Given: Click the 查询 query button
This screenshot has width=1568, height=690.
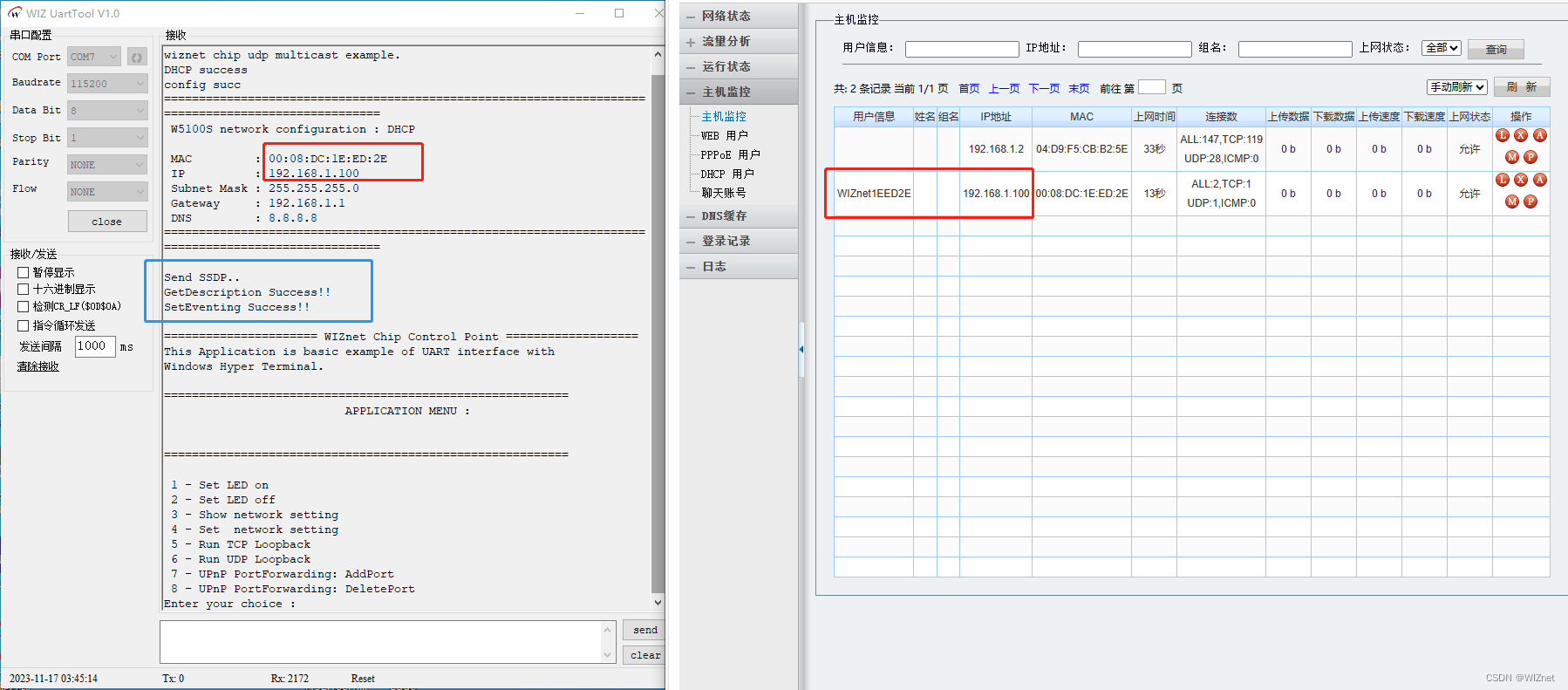Looking at the screenshot, I should click(1496, 49).
